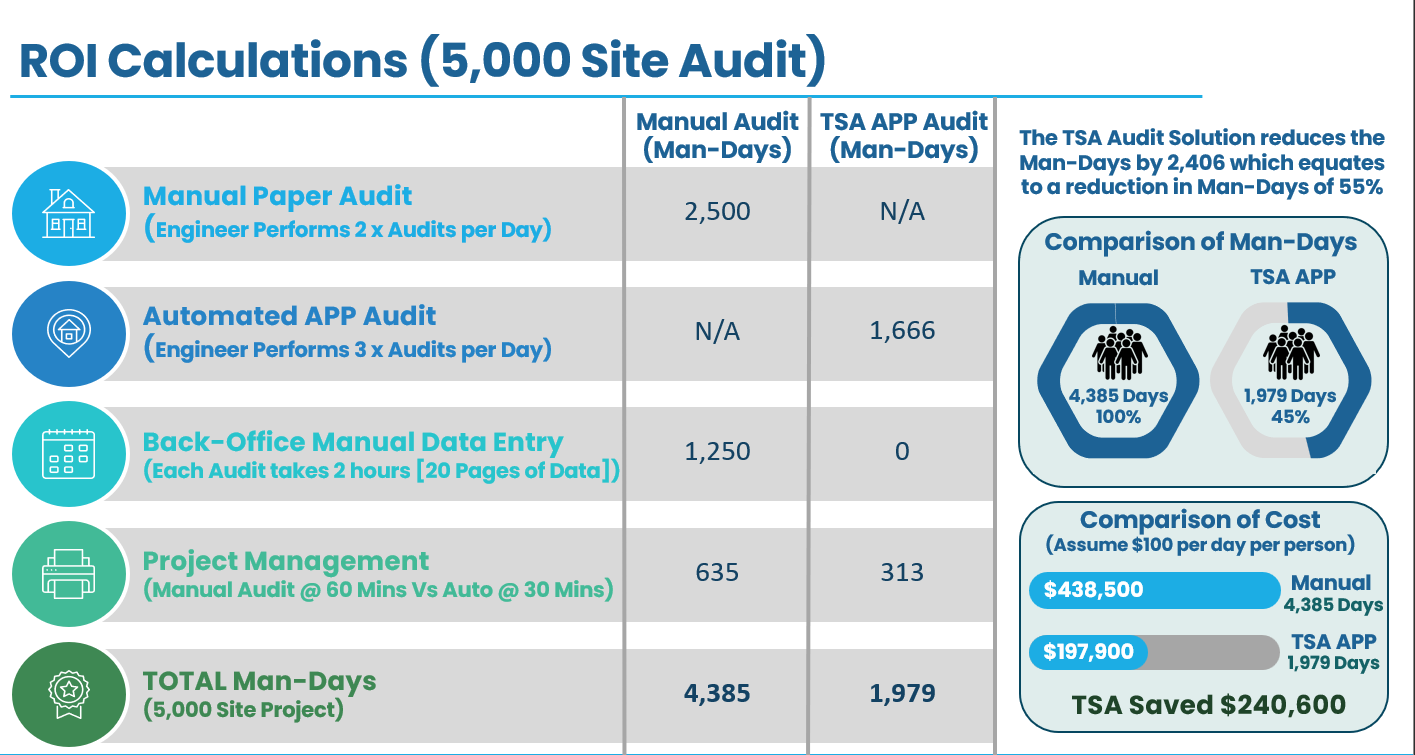The width and height of the screenshot is (1415, 755).
Task: Select the TOTAL Man-Days row label
Action: (x=259, y=681)
